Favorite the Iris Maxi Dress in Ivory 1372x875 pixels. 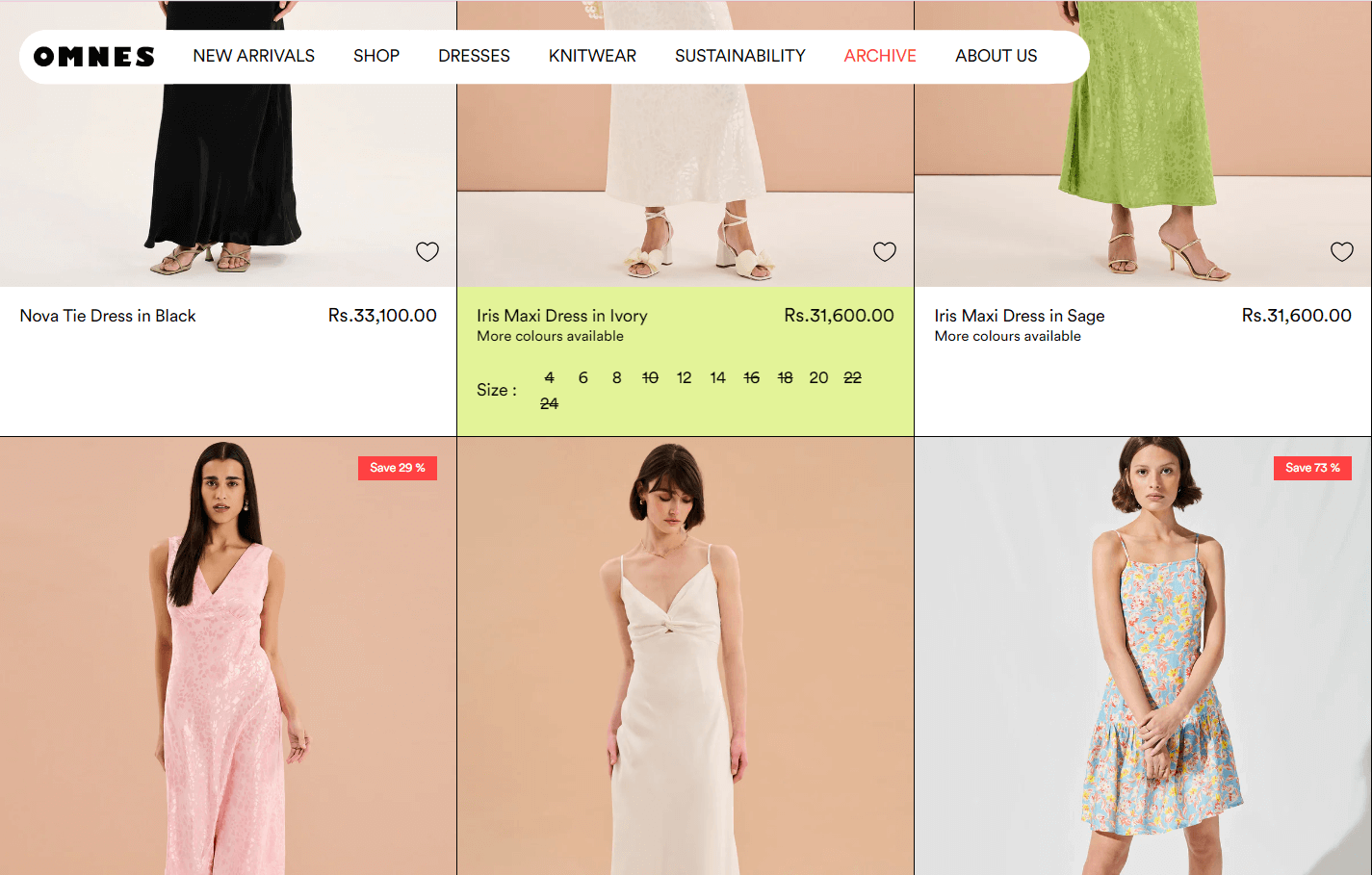[884, 252]
